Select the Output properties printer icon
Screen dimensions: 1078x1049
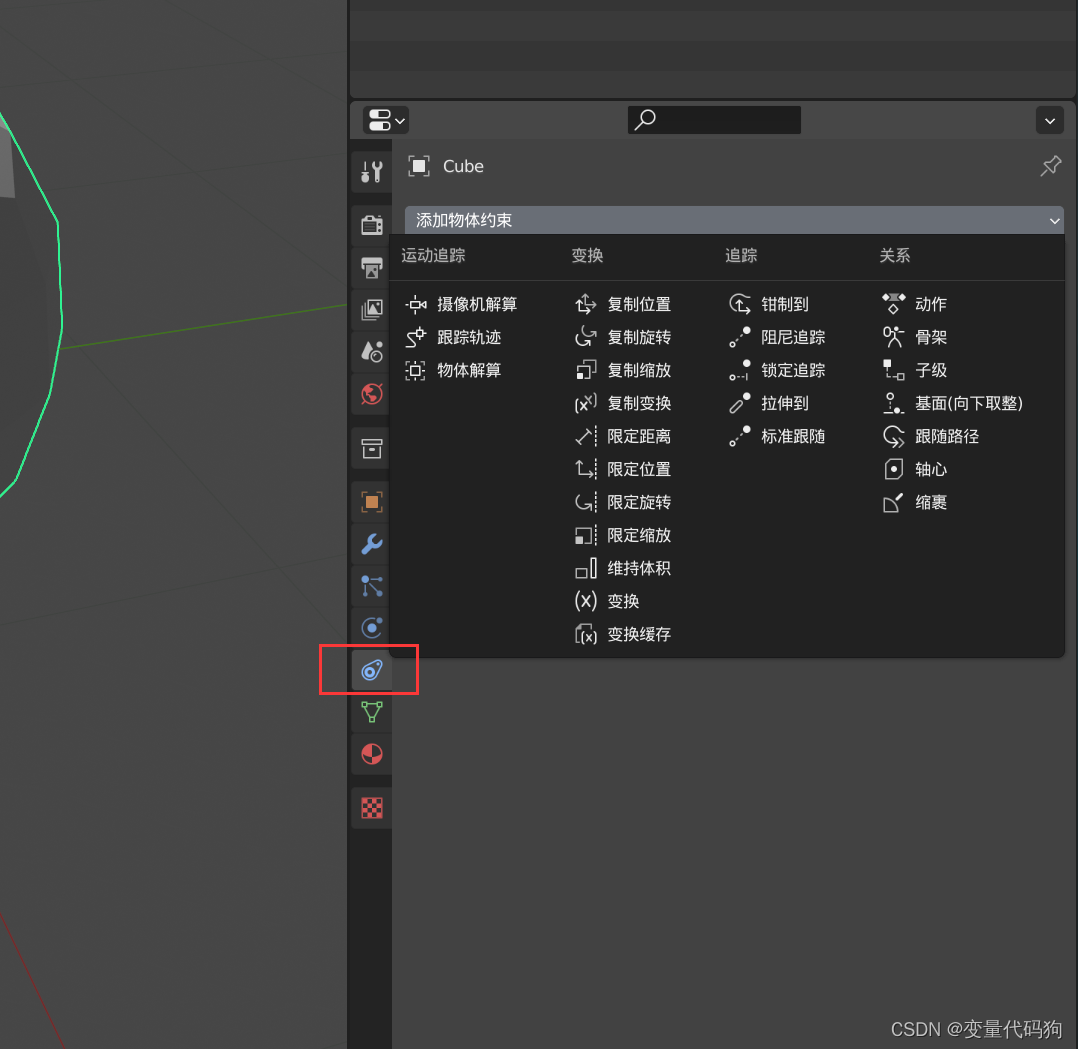(x=370, y=268)
